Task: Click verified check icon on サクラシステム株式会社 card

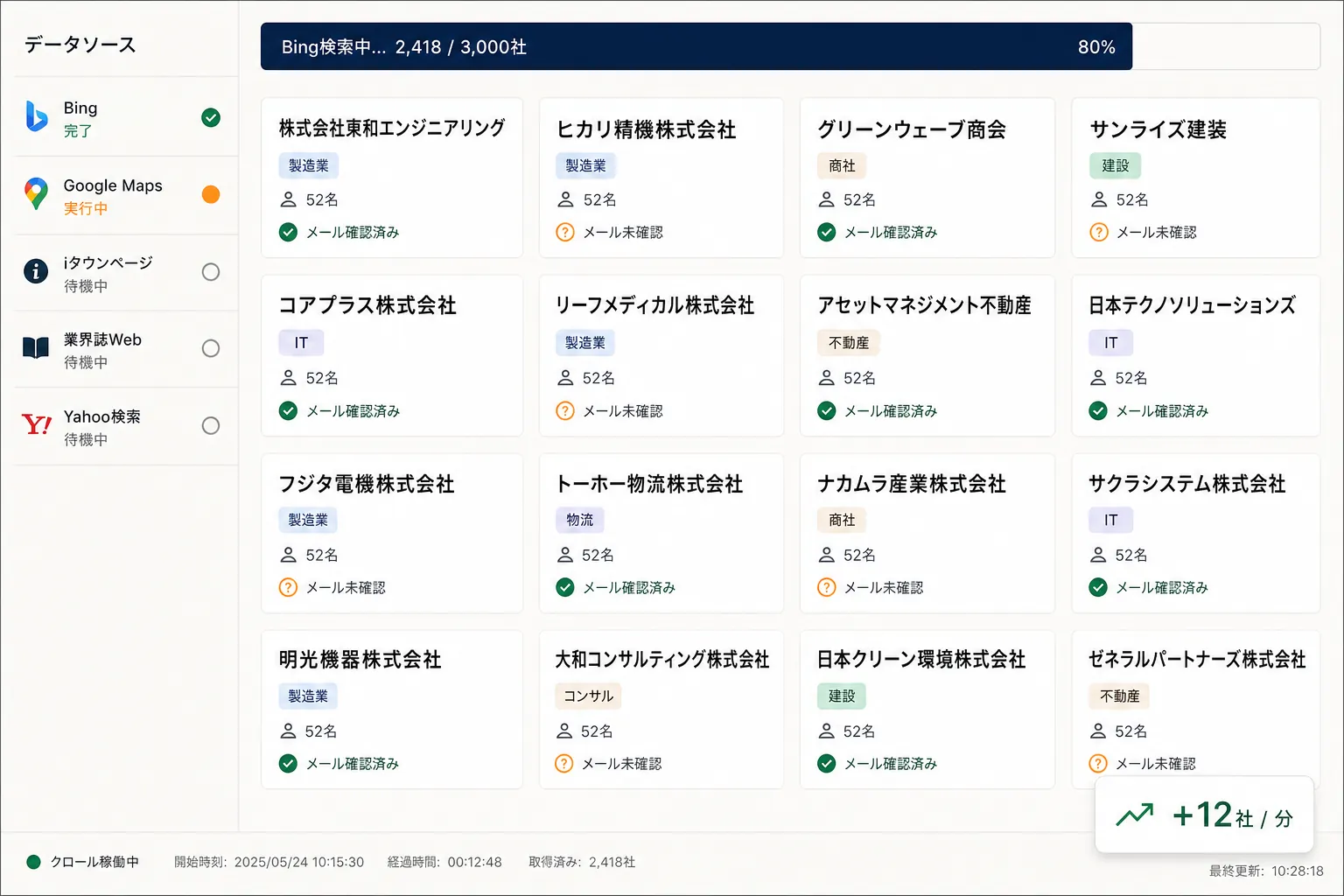Action: (1098, 587)
